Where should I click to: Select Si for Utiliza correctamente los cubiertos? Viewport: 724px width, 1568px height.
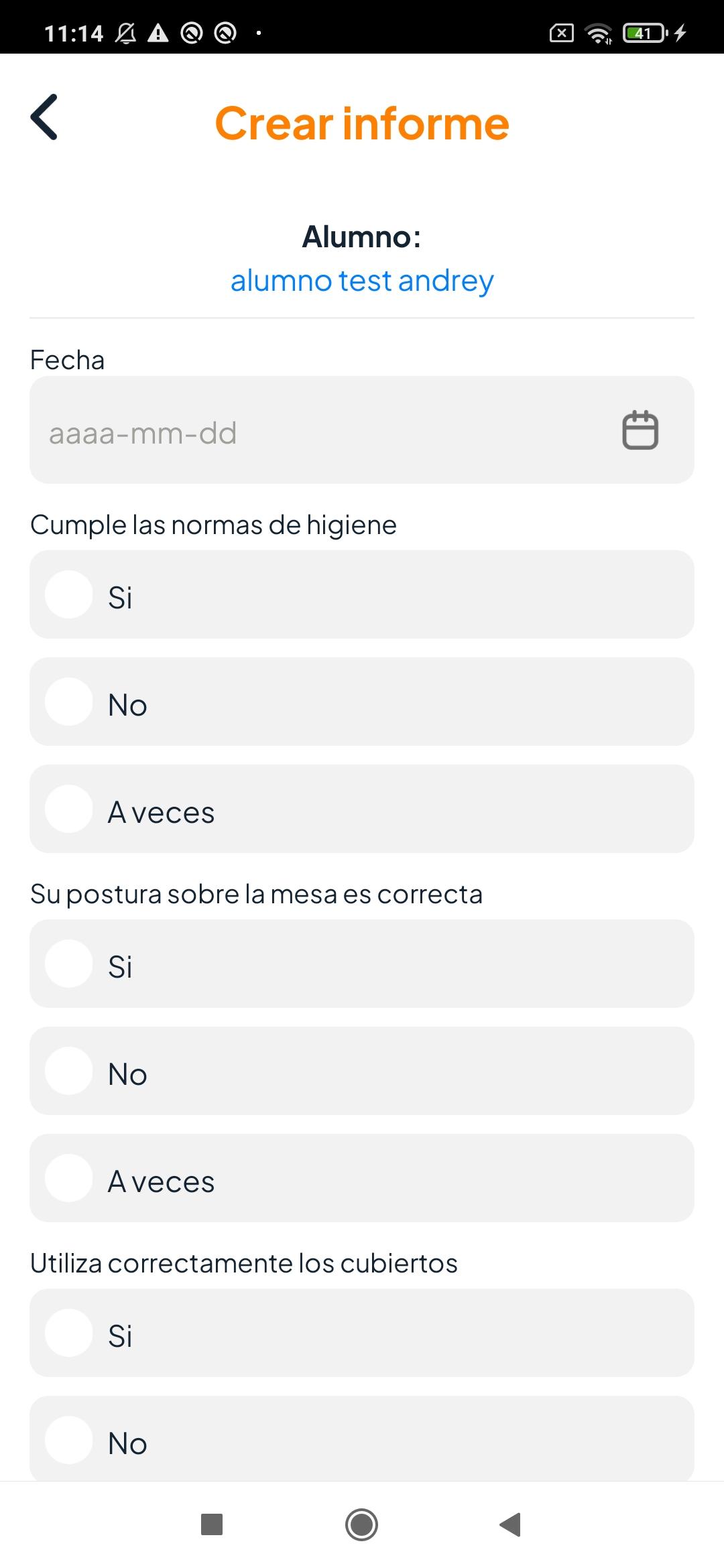click(362, 1333)
